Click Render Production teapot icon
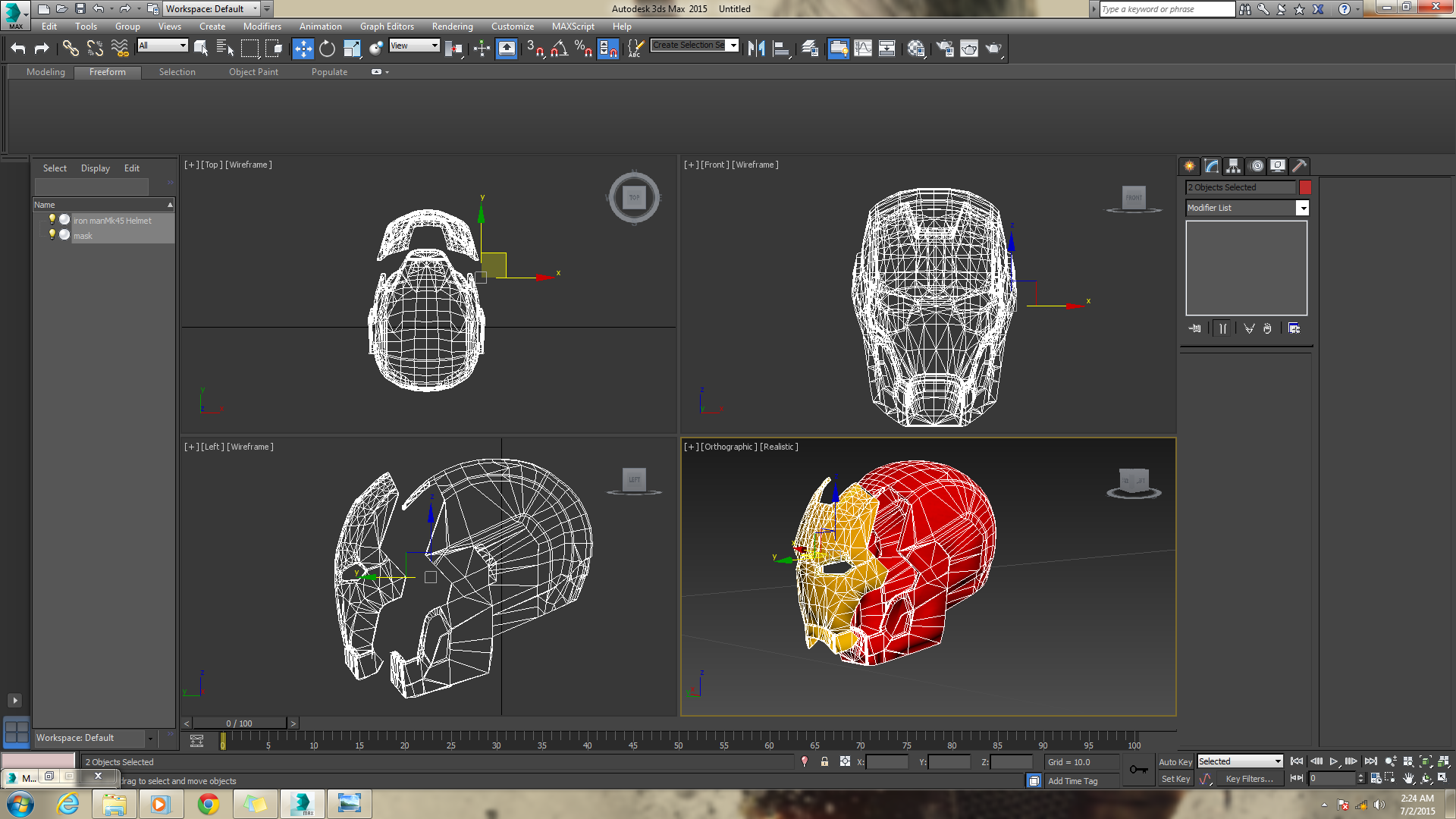 [x=993, y=49]
